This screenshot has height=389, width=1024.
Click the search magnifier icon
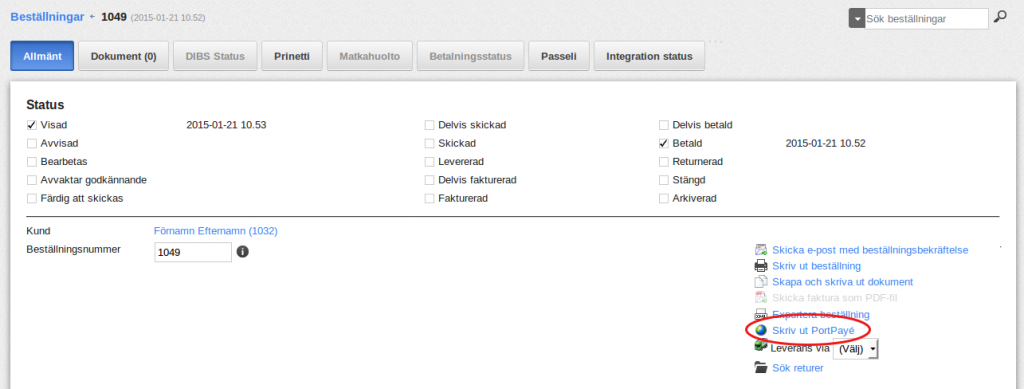click(1000, 18)
